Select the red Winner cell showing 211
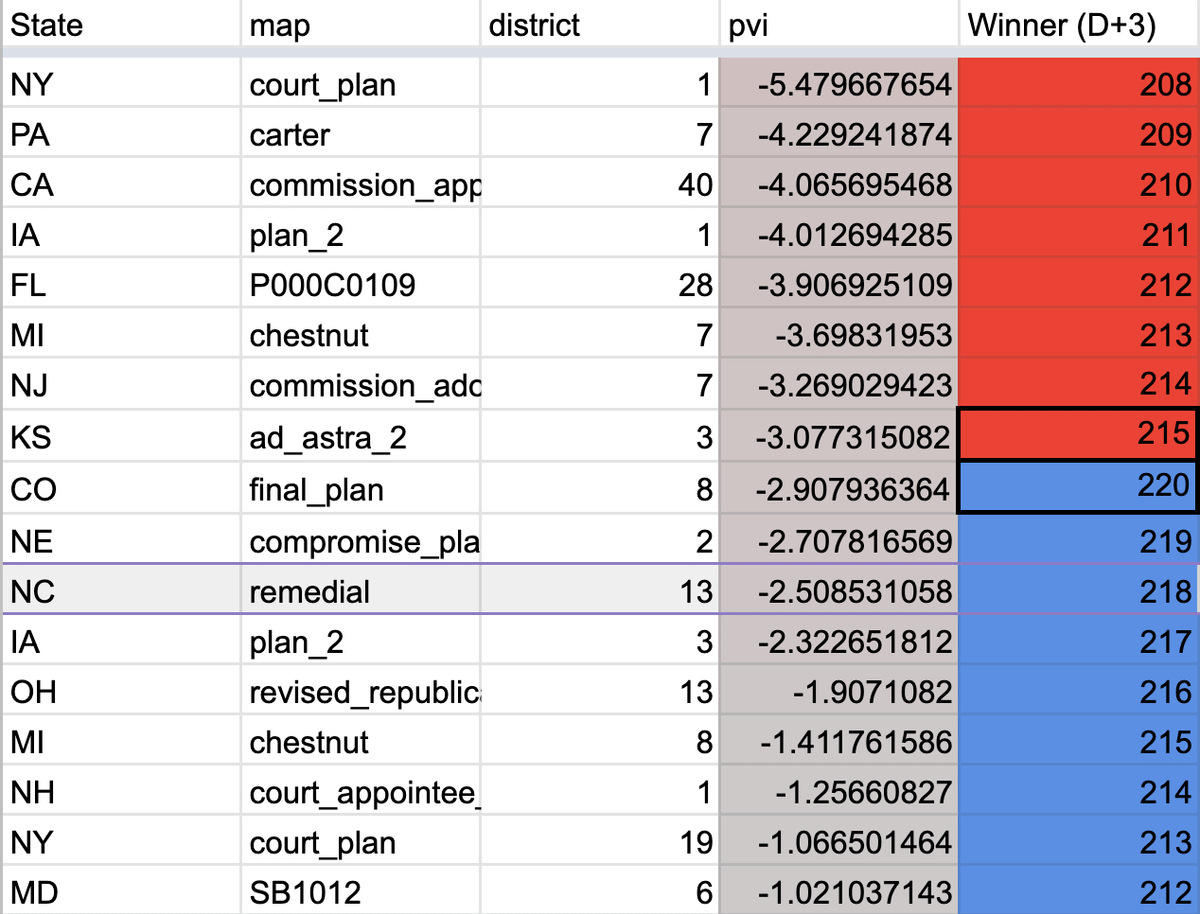 [1078, 236]
